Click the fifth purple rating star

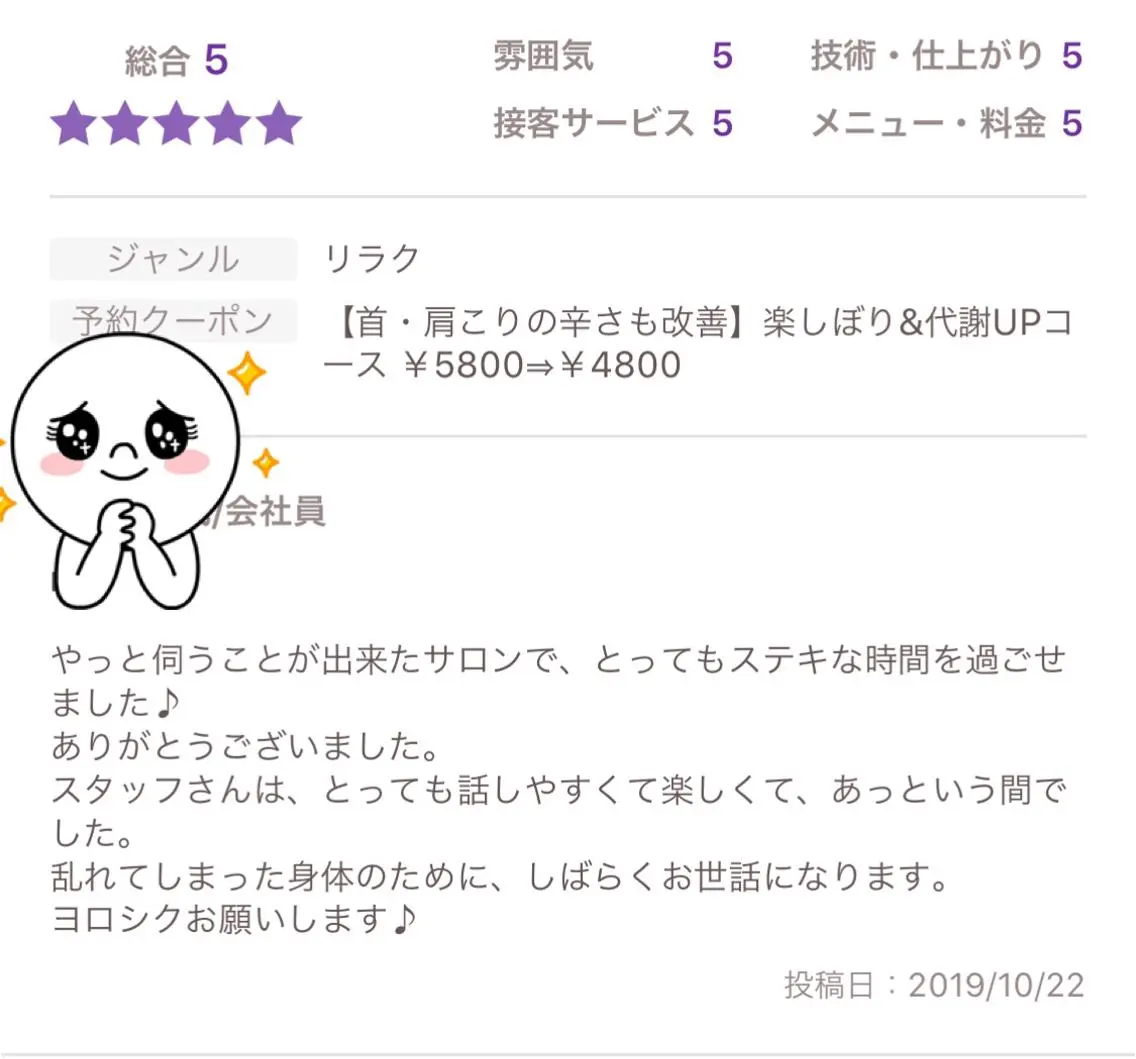[278, 123]
